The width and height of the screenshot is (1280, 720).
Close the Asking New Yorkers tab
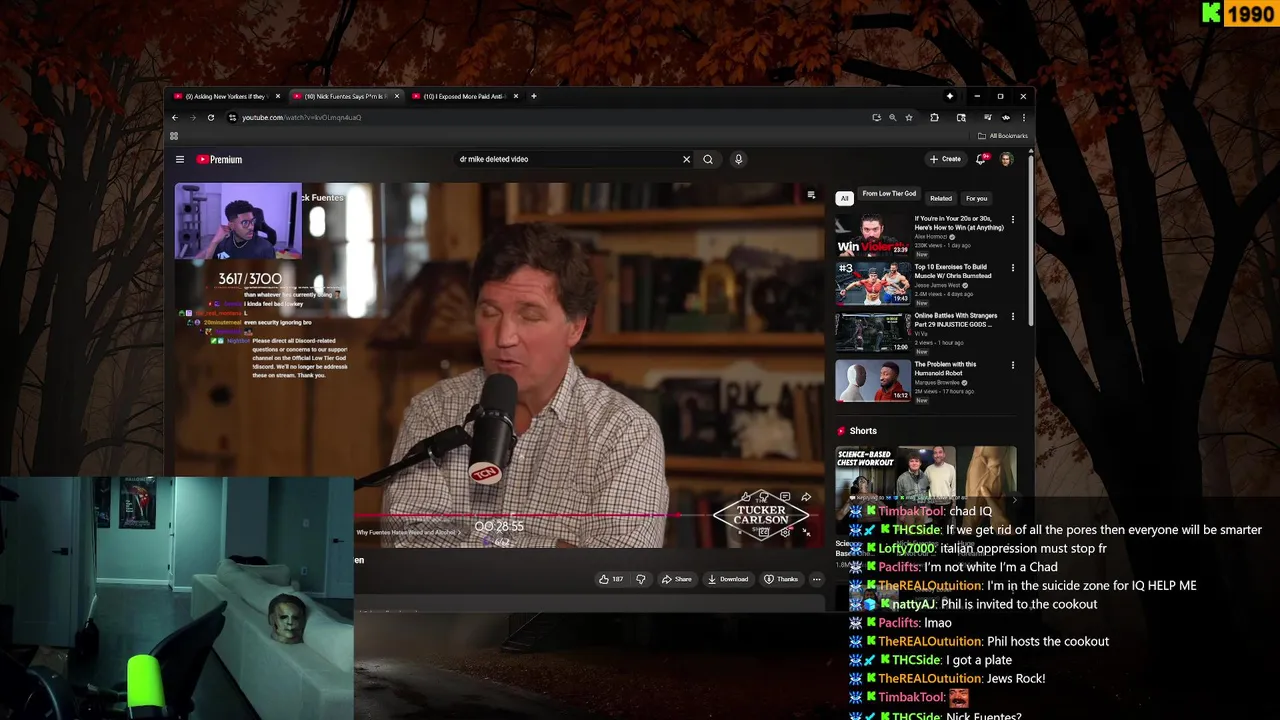[x=277, y=96]
